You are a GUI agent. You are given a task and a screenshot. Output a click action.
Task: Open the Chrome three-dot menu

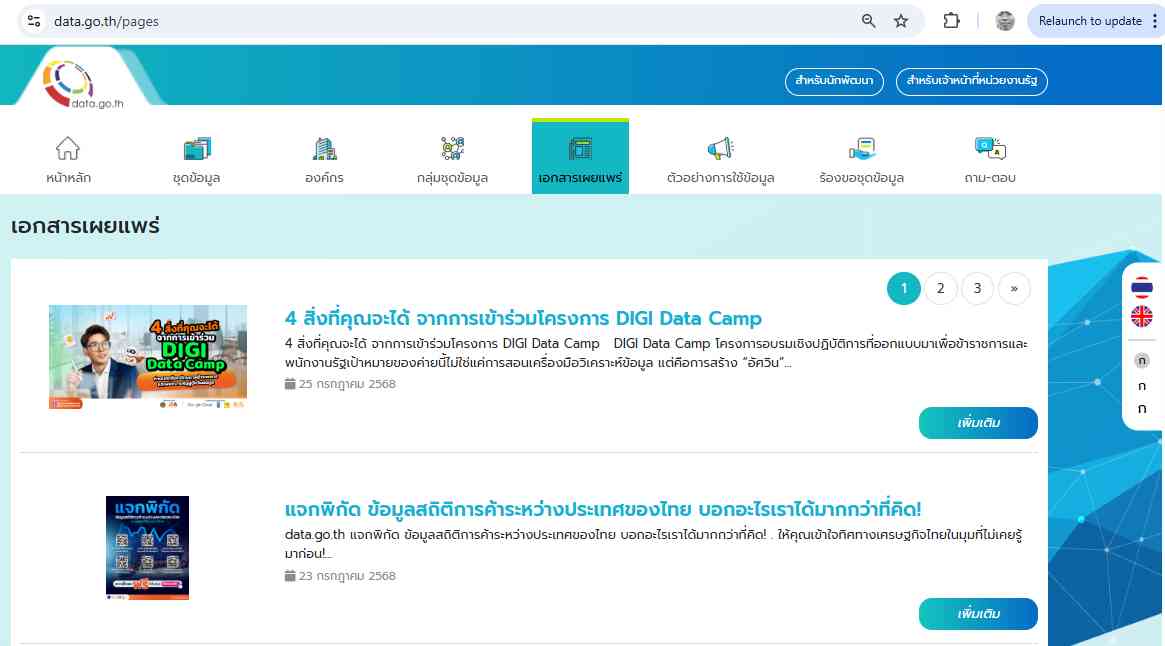click(1155, 21)
